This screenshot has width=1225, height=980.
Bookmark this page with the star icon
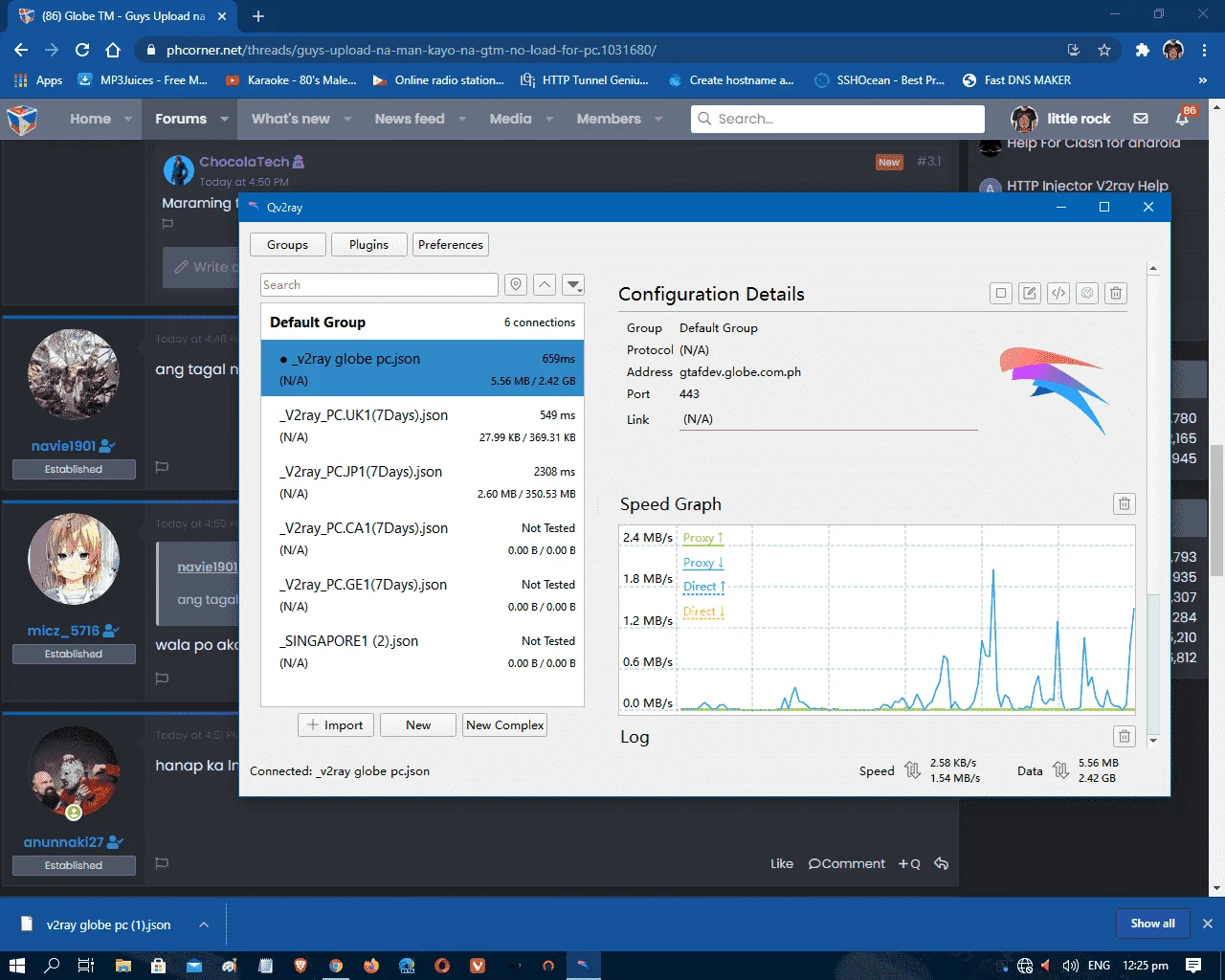point(1104,50)
